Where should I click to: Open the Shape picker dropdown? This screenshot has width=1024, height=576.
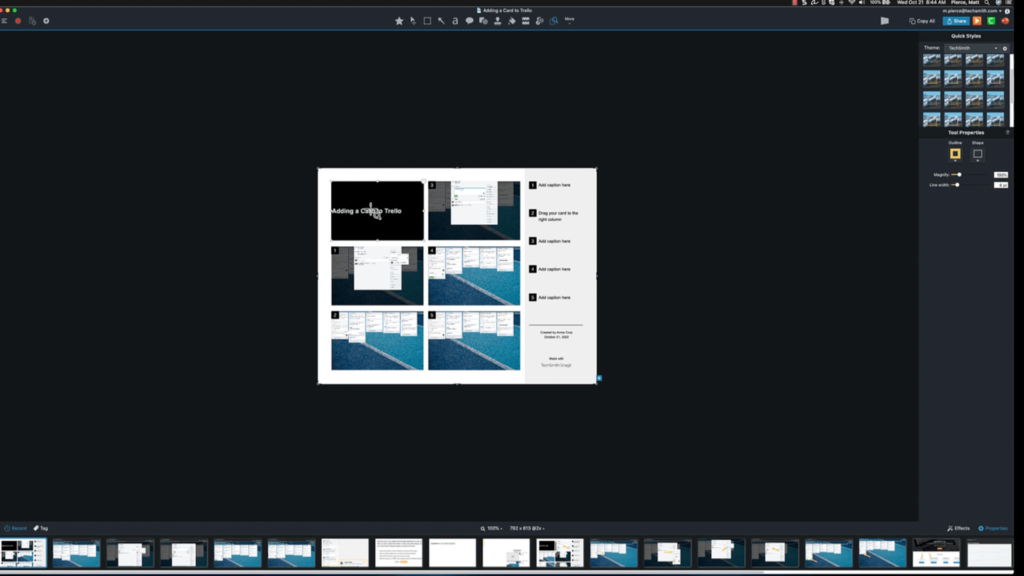coord(978,154)
